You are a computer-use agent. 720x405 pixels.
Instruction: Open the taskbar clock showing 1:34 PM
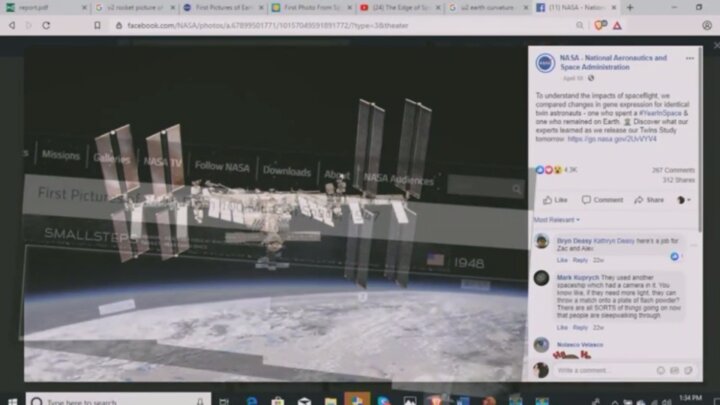[x=690, y=399]
